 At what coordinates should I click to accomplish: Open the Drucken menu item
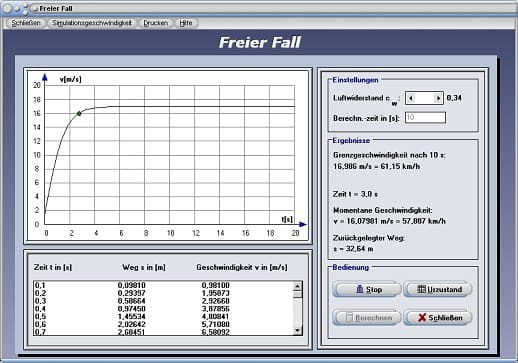tap(156, 23)
